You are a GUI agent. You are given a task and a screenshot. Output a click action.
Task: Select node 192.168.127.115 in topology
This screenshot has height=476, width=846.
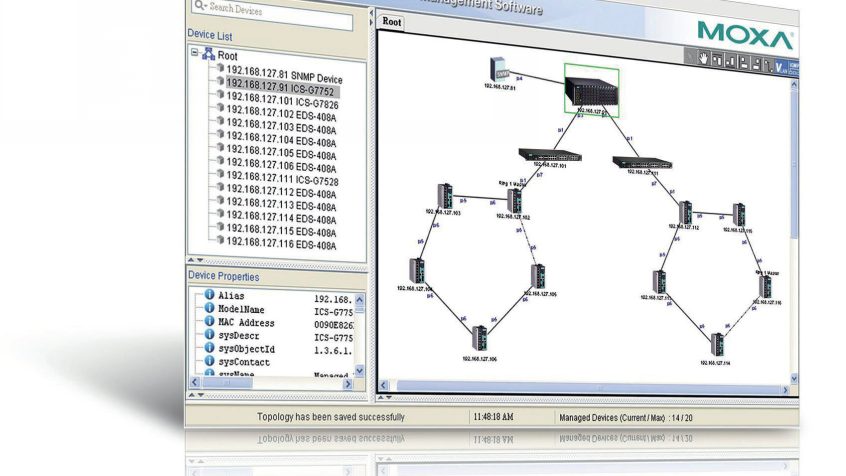[x=739, y=215]
